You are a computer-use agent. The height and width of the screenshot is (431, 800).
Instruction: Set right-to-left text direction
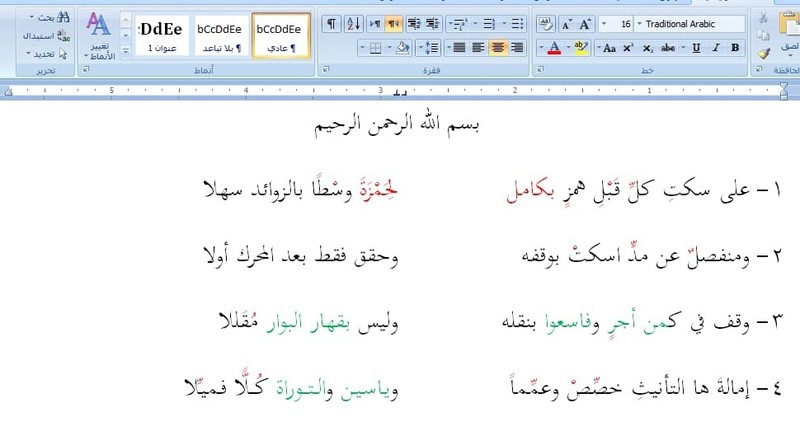tap(394, 23)
